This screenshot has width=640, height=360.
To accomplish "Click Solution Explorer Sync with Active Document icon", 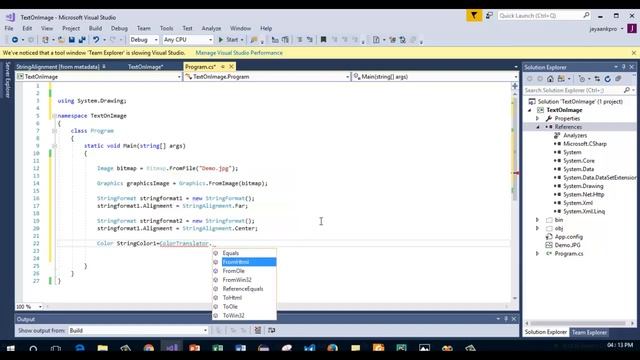I will tap(597, 79).
